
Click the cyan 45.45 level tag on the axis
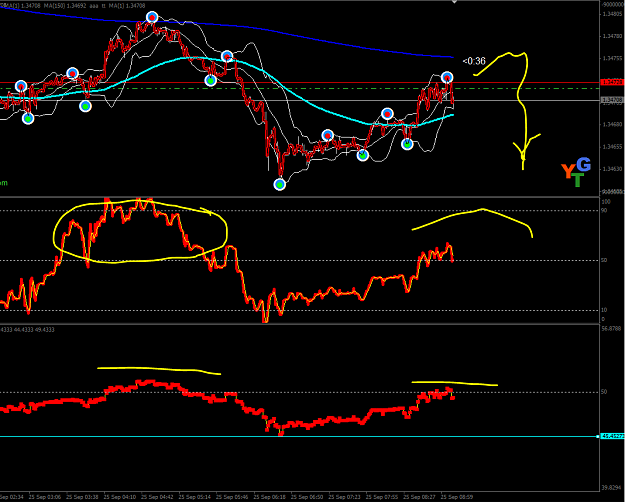(613, 436)
